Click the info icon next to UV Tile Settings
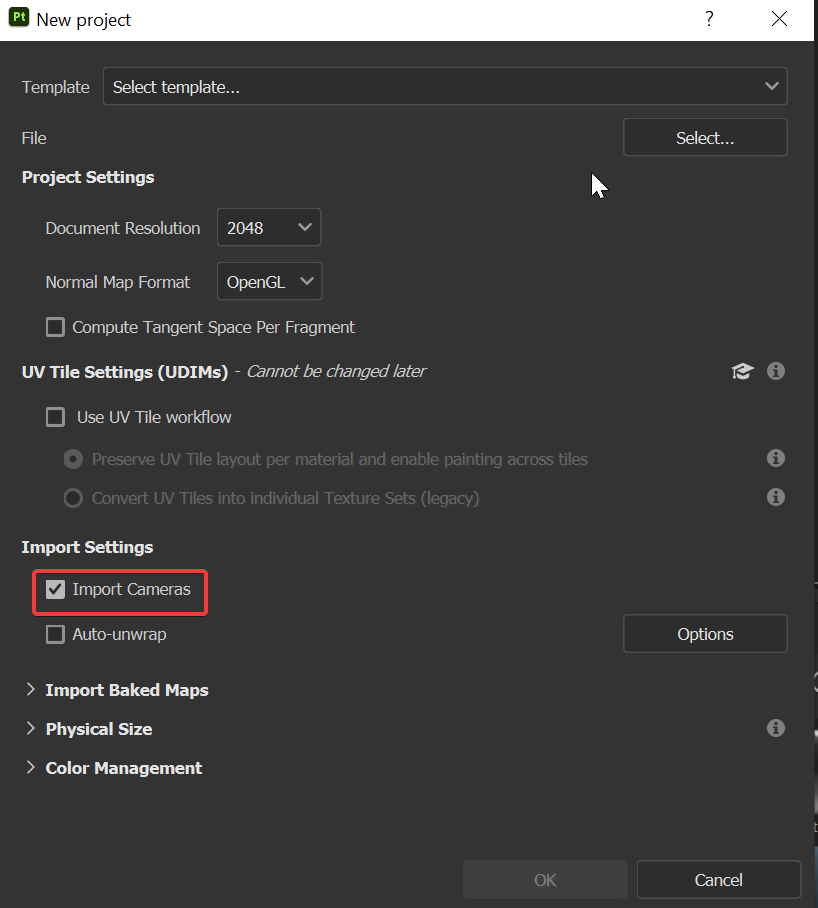The image size is (818, 908). [x=775, y=371]
